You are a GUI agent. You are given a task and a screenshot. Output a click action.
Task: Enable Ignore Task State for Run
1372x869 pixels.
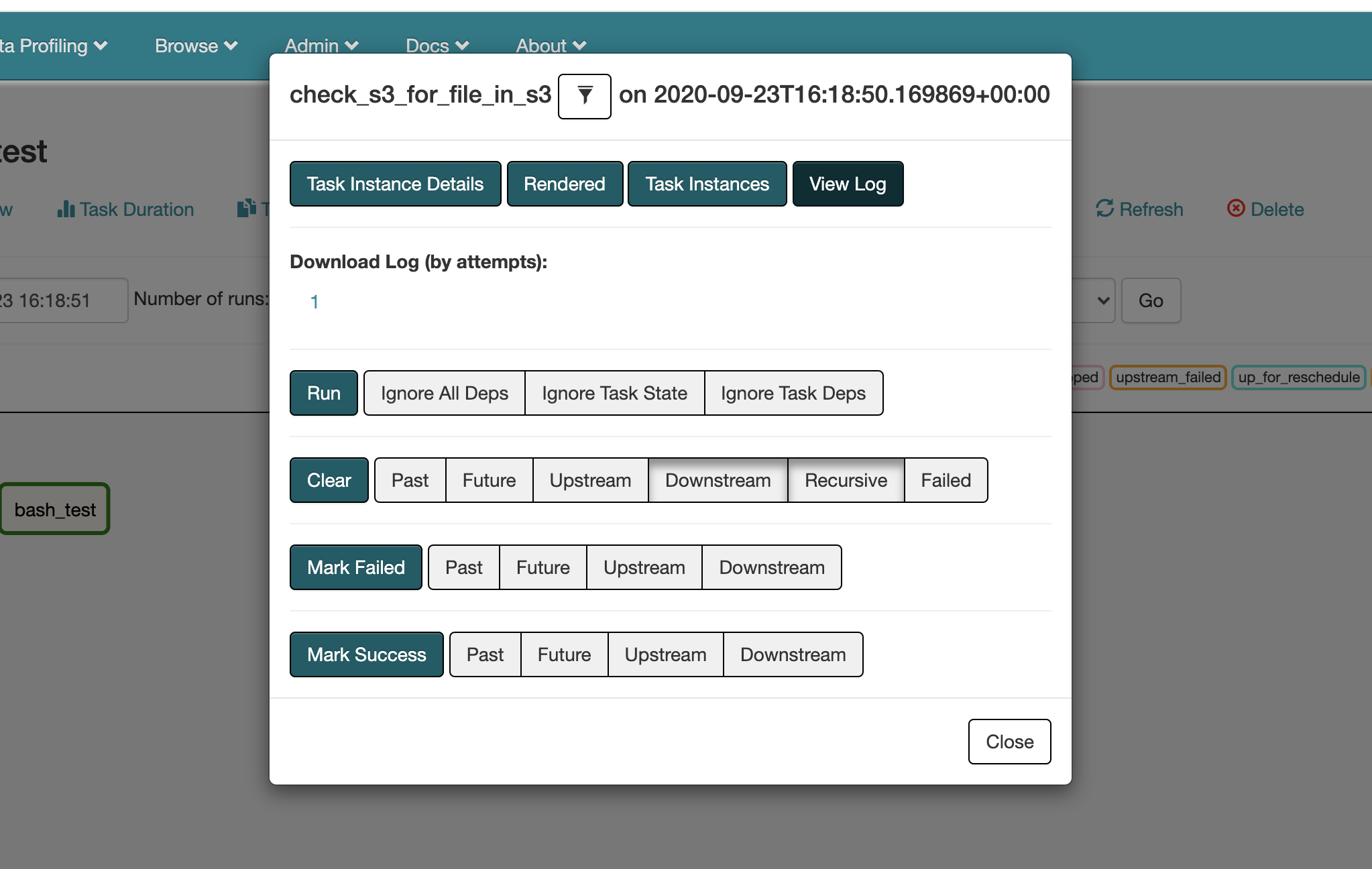(614, 393)
